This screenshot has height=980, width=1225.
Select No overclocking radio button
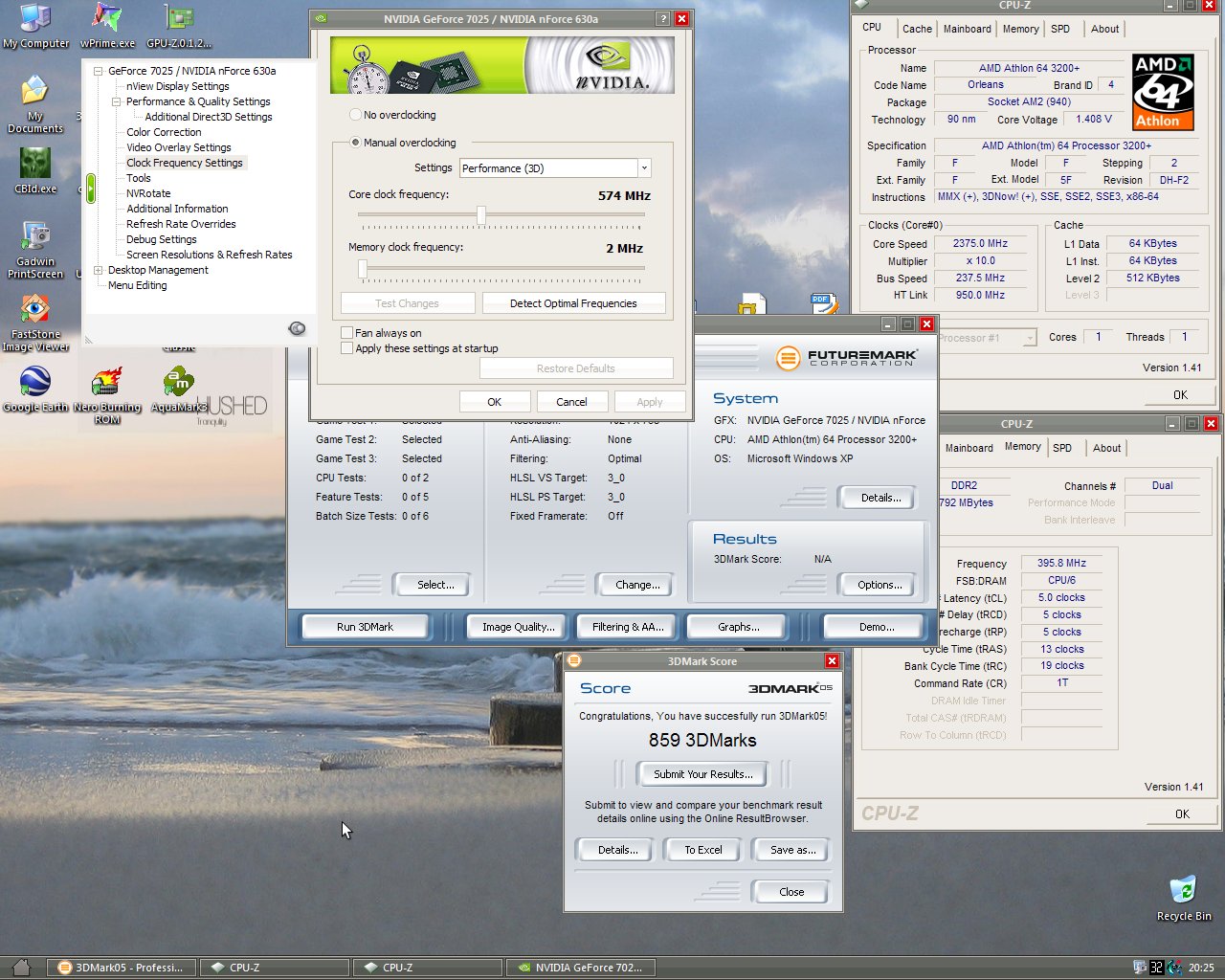[356, 115]
